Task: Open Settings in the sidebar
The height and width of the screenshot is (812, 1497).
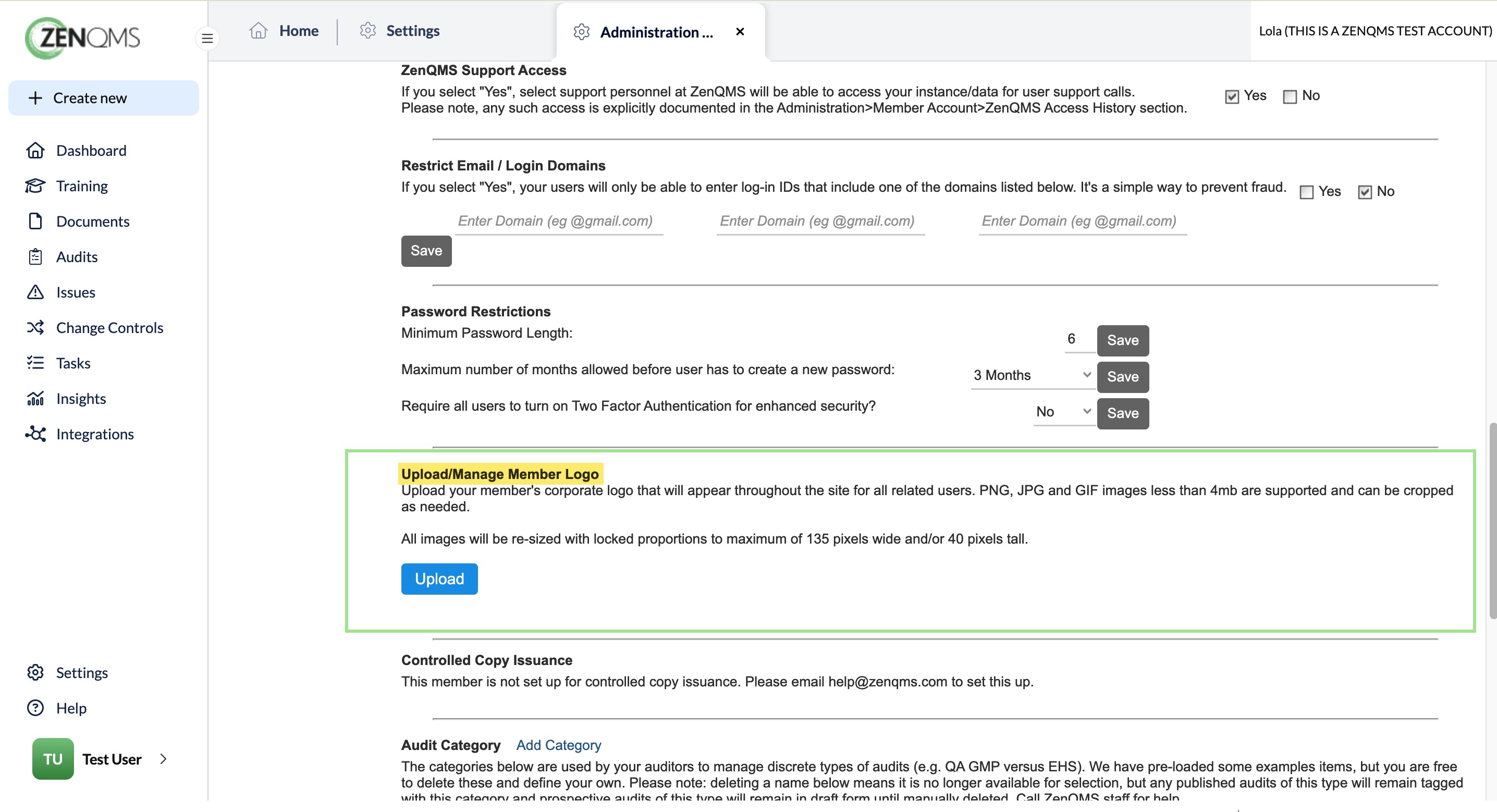Action: (82, 672)
